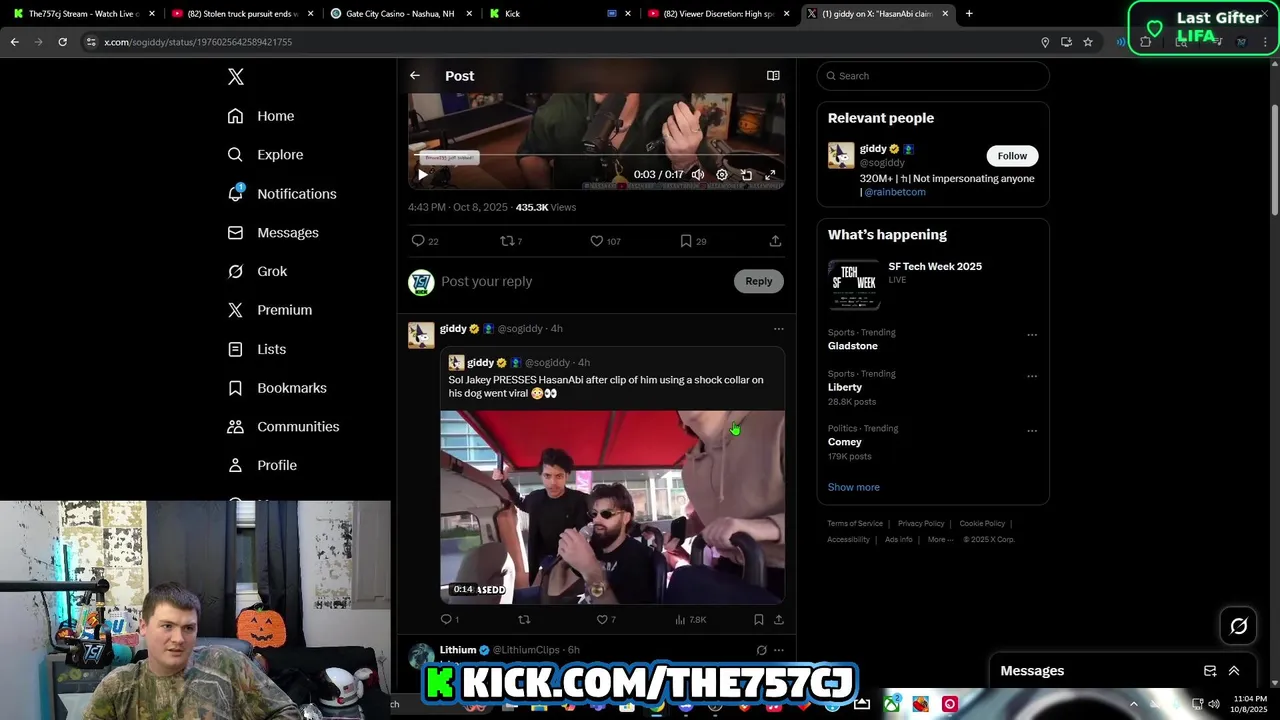Mute the main post video volume
Screen dimensions: 1280x720
tap(698, 175)
